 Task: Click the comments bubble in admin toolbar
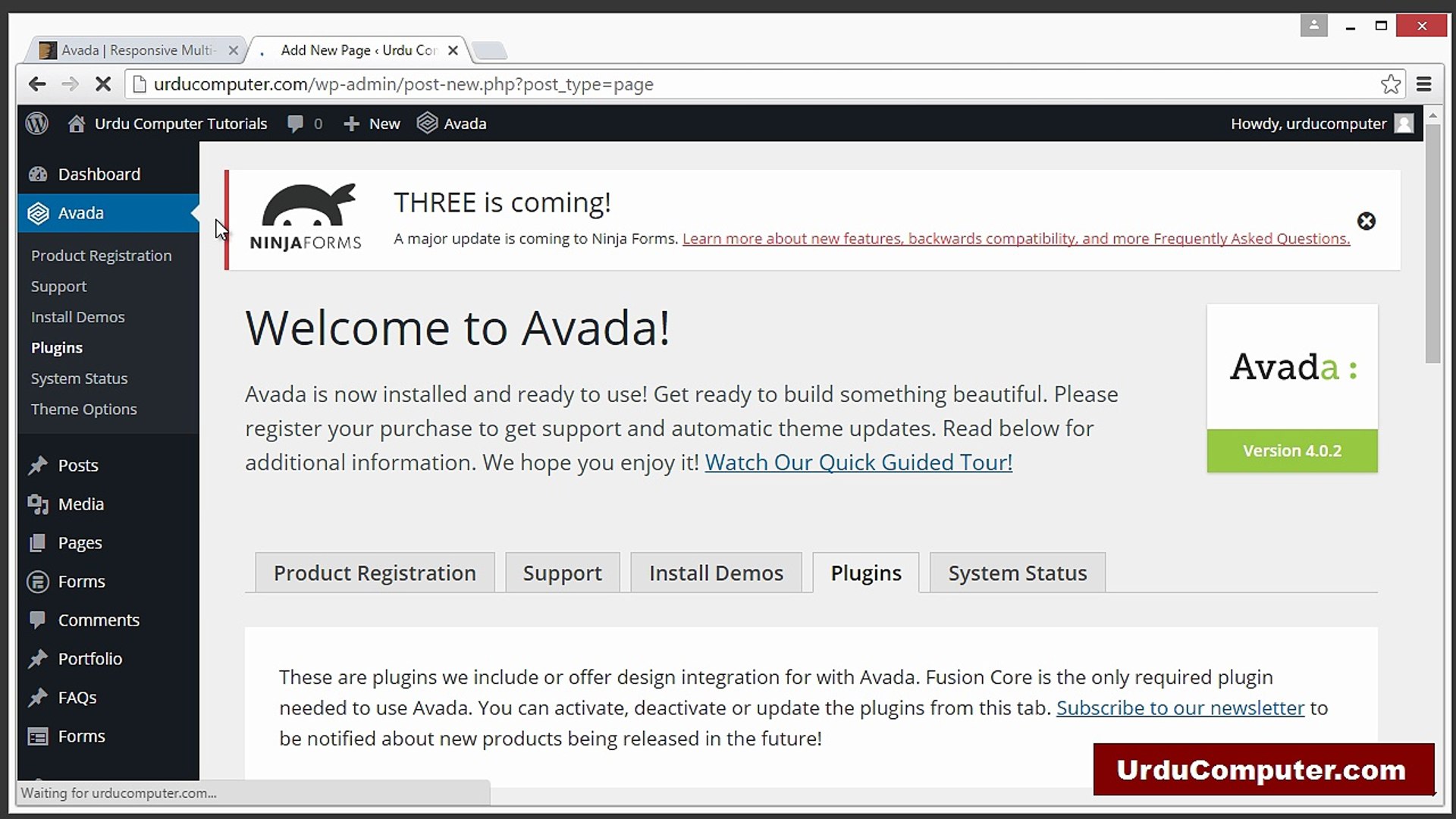297,123
